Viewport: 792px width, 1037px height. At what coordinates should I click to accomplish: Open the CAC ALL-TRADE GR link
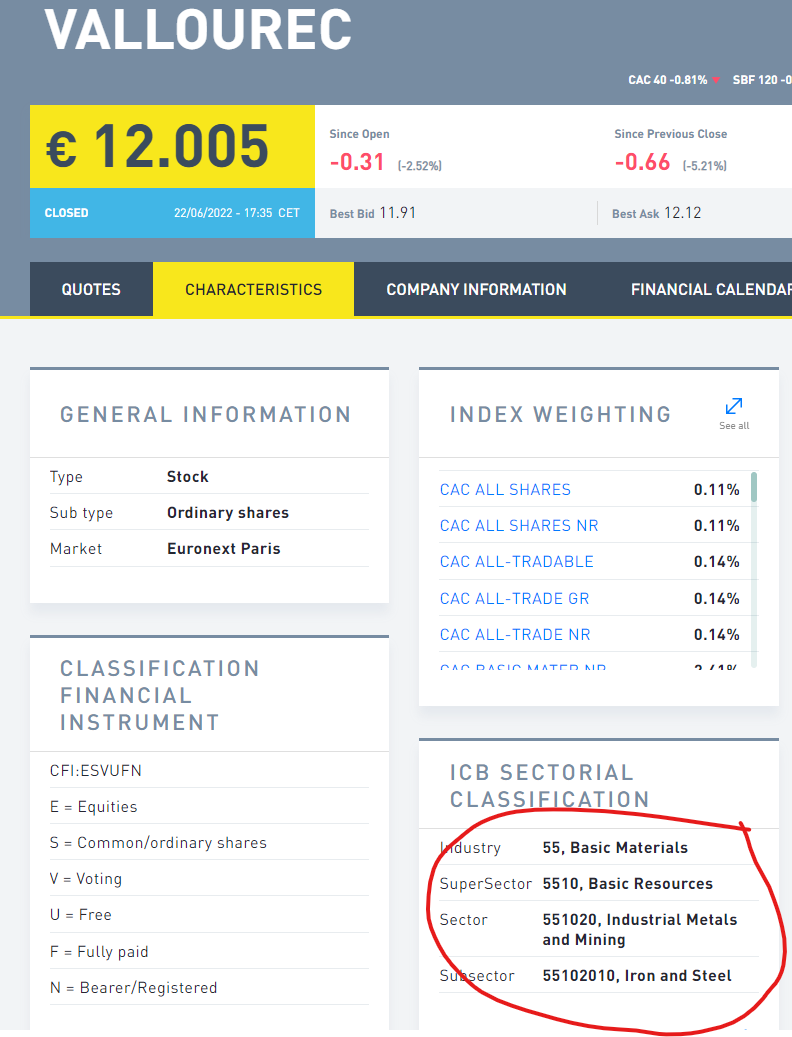tap(514, 599)
